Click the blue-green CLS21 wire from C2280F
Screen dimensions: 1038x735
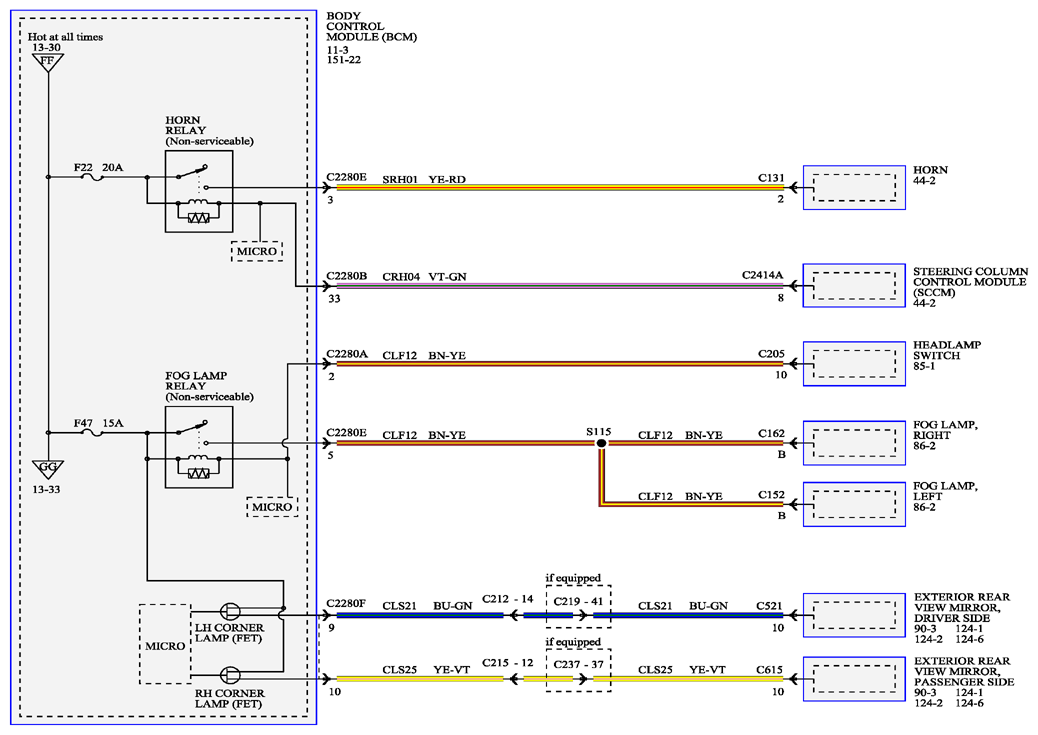[x=420, y=615]
